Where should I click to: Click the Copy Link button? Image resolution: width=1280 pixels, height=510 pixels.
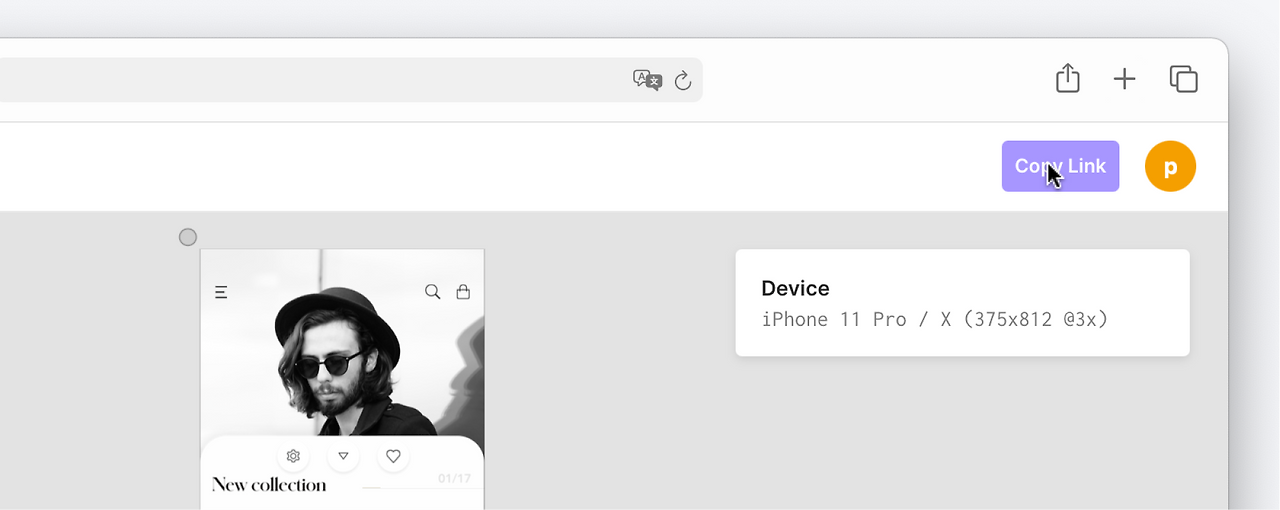tap(1060, 166)
